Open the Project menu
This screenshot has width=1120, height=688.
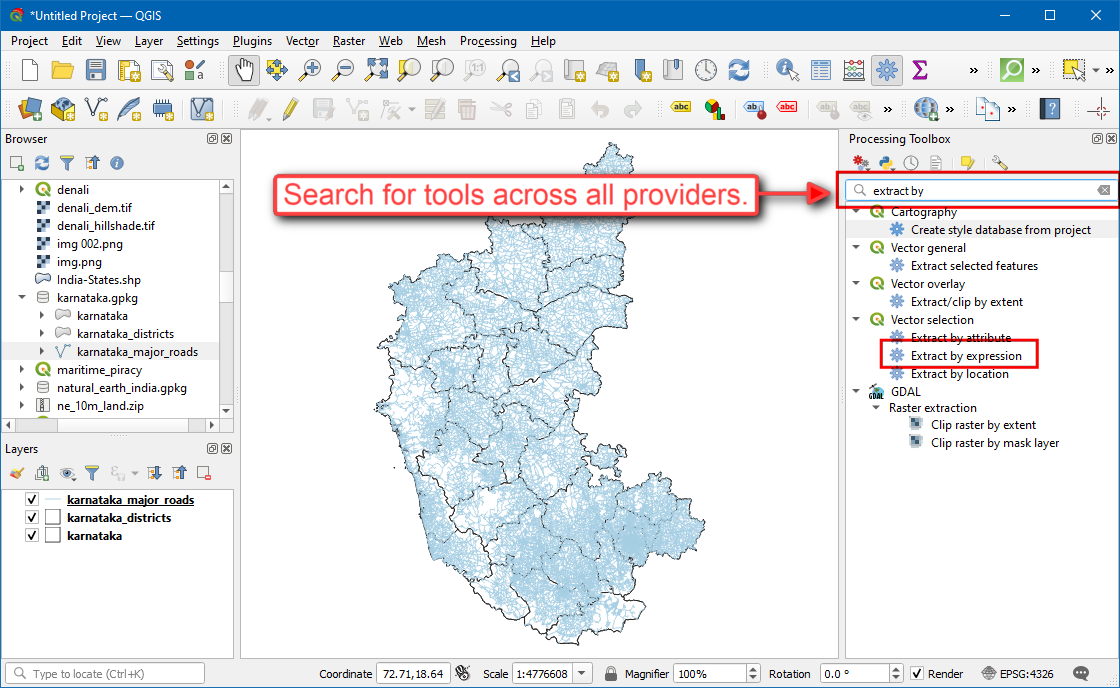click(29, 41)
